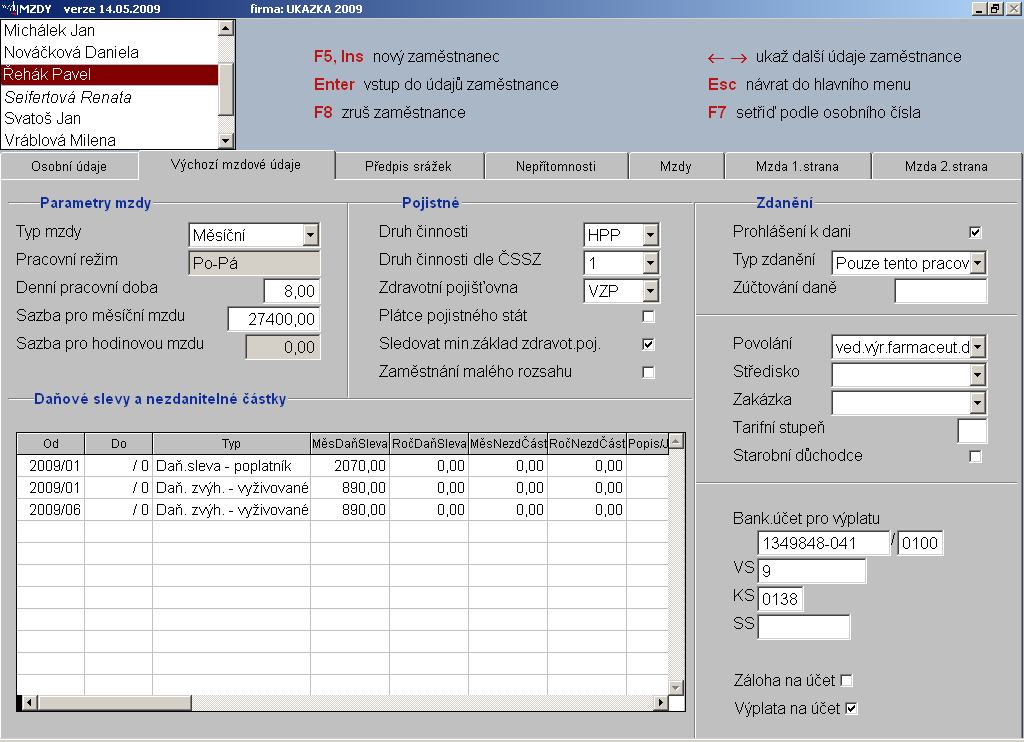Click the Od column header
1024x742 pixels.
(x=51, y=444)
